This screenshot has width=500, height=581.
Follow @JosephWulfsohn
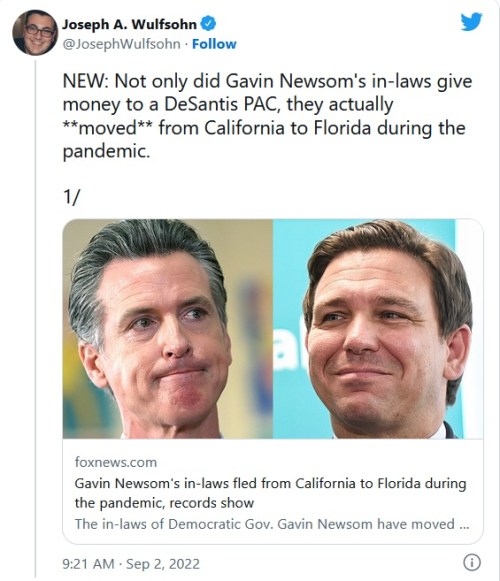click(x=214, y=44)
